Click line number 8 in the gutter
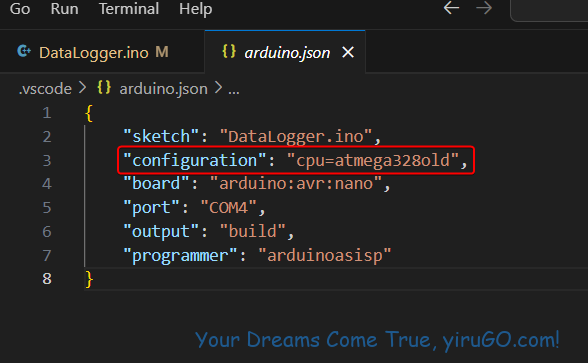Screen dimensions: 588x363 click(x=46, y=279)
